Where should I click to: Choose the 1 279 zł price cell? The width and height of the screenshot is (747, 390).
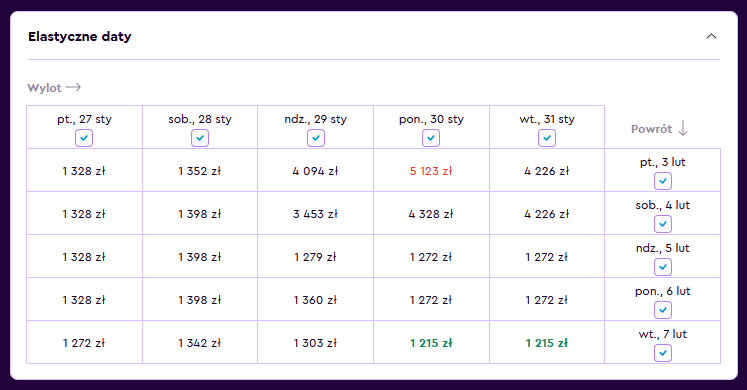(315, 257)
